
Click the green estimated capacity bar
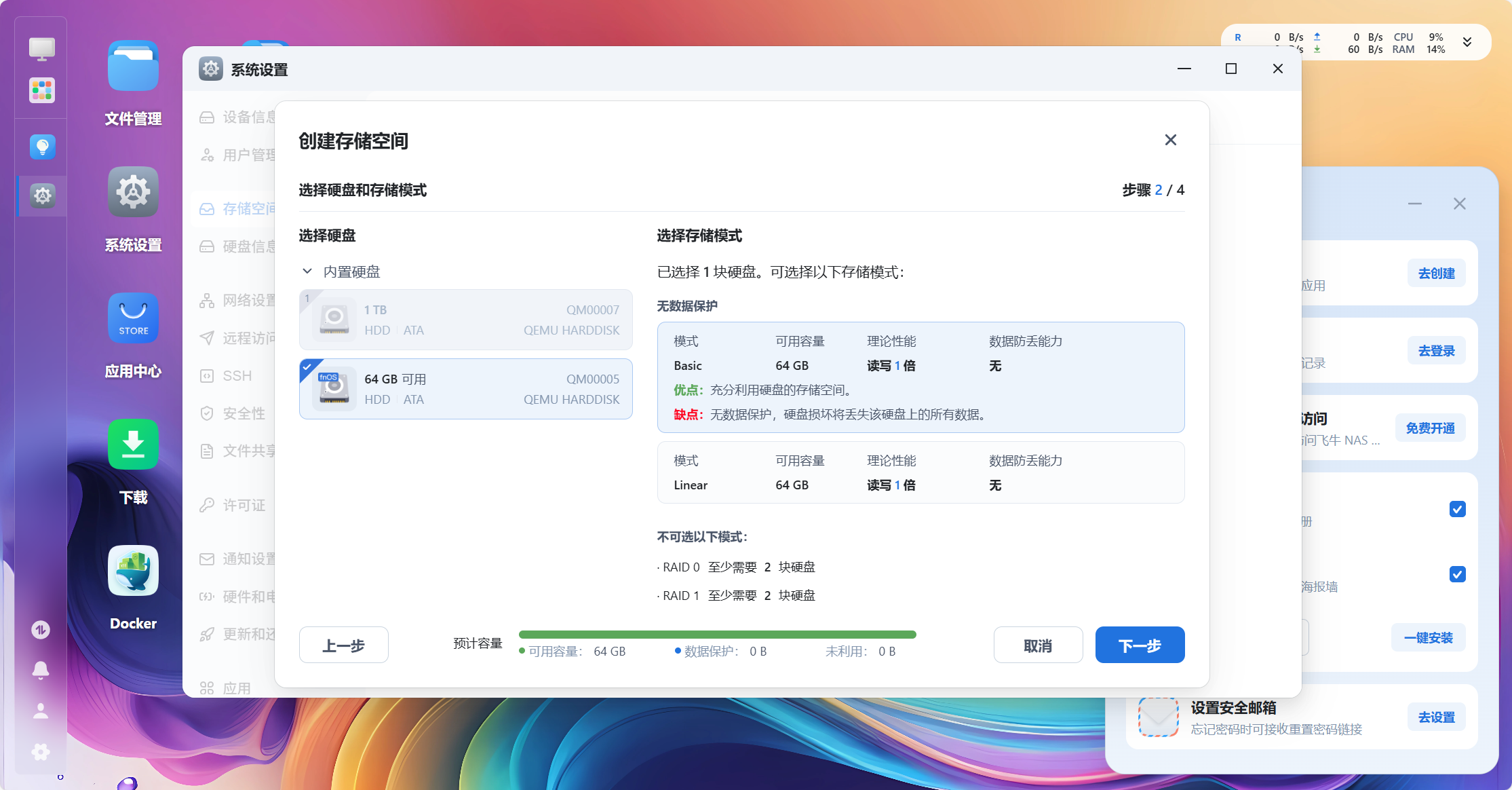point(717,635)
